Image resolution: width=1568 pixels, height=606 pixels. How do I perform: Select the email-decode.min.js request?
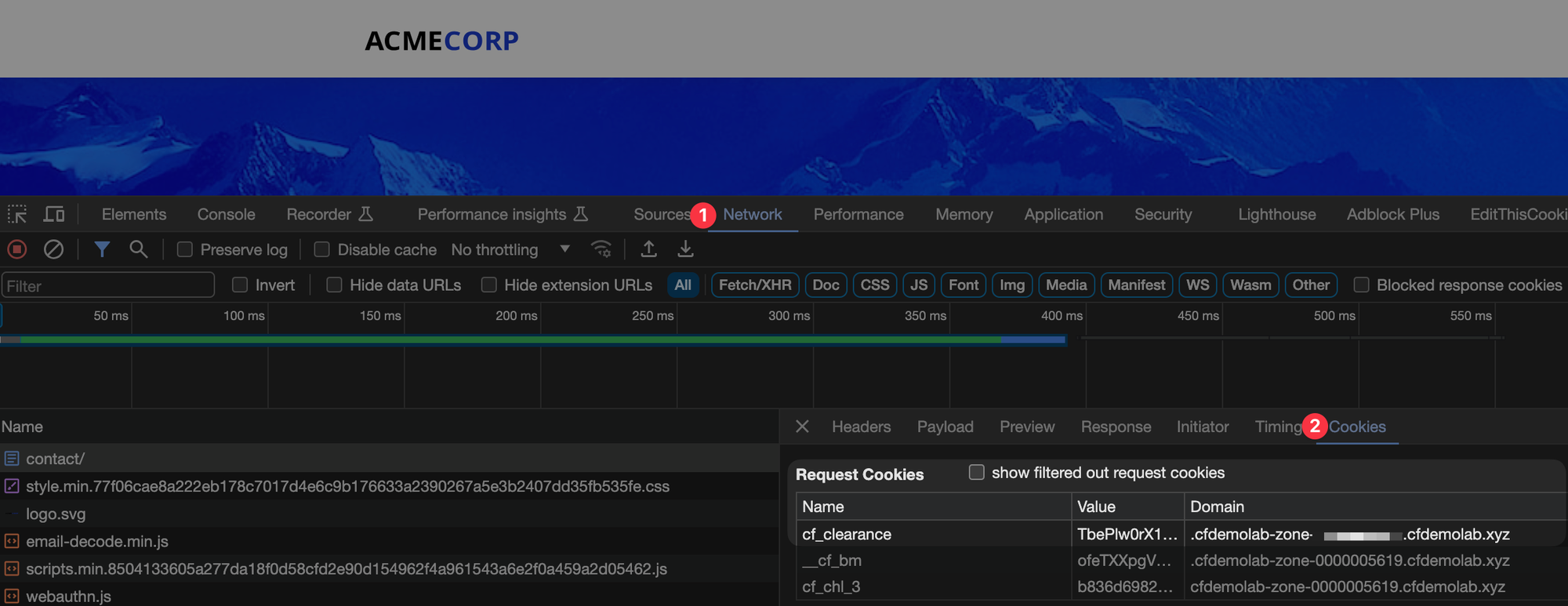[389, 541]
